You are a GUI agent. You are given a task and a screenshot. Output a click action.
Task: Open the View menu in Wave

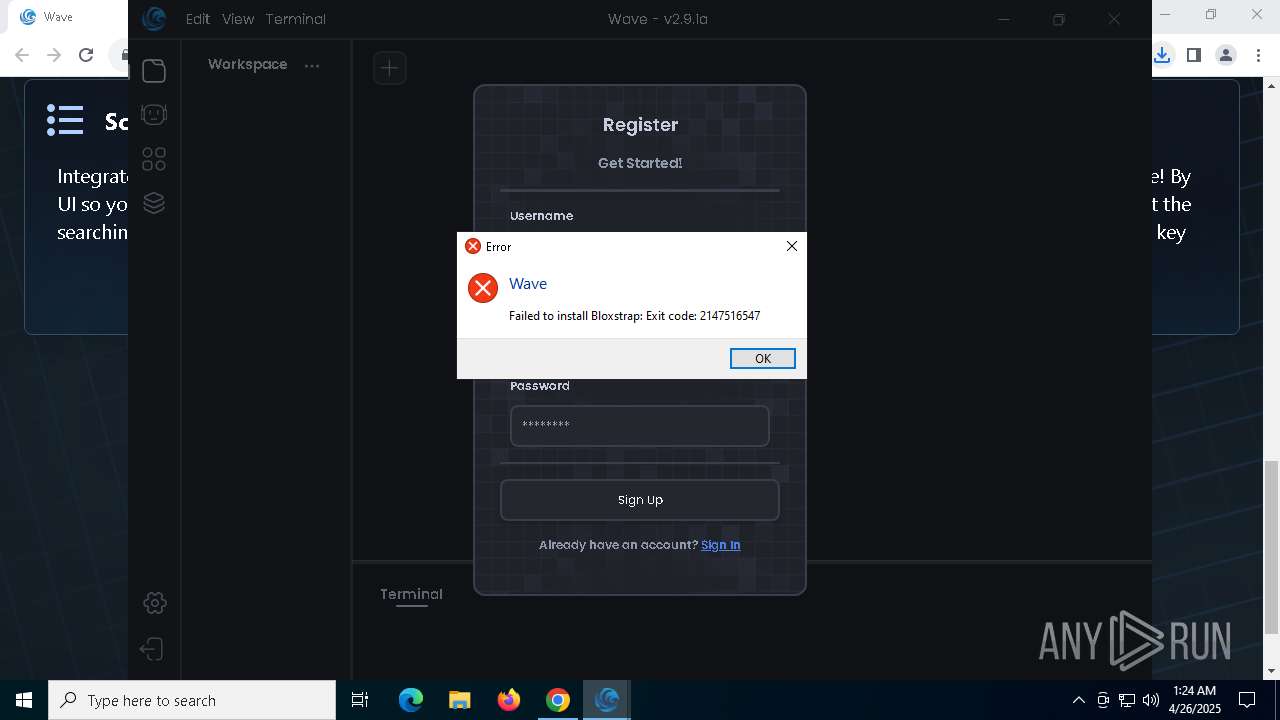click(x=238, y=19)
